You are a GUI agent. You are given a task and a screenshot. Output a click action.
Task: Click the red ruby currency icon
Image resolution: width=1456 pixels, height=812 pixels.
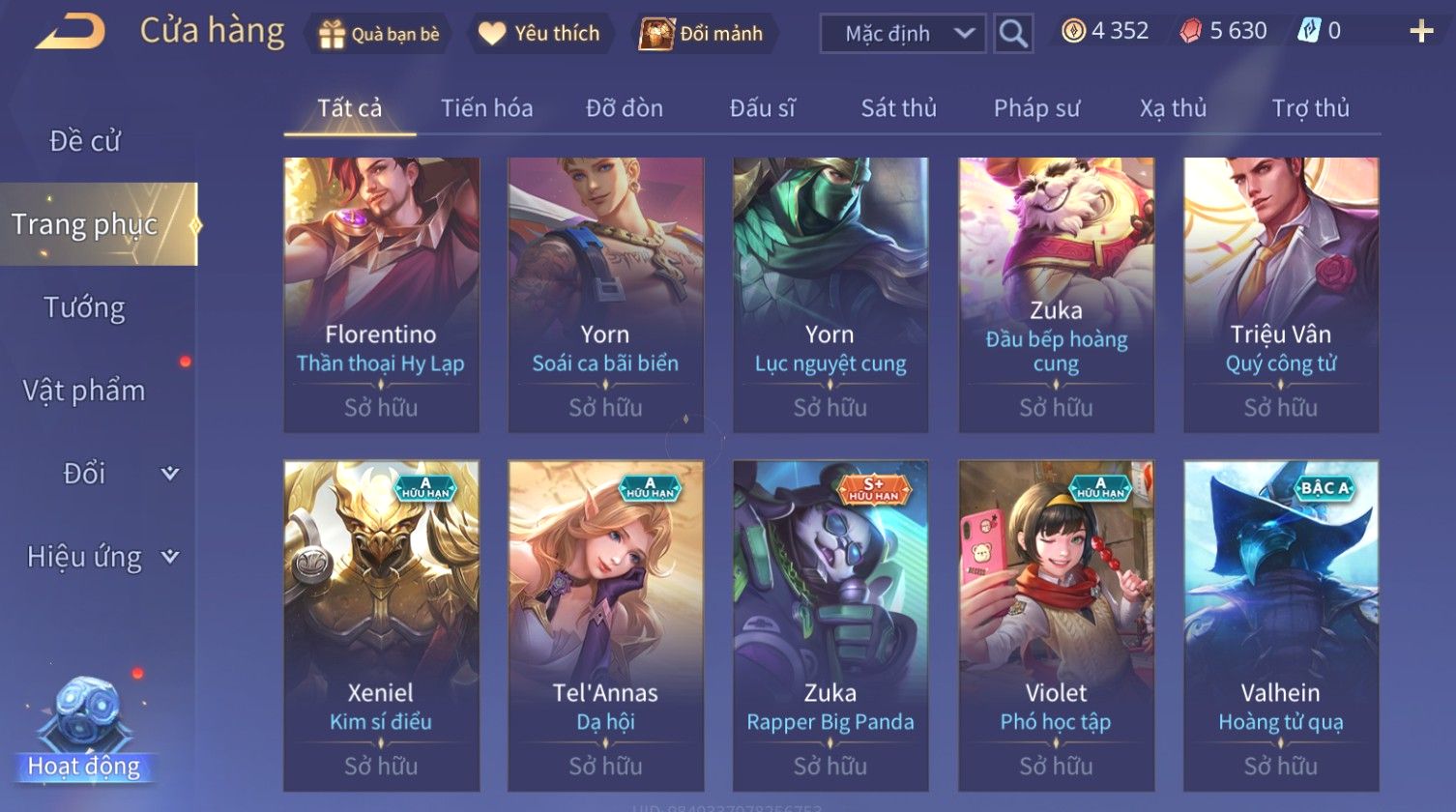[1191, 32]
